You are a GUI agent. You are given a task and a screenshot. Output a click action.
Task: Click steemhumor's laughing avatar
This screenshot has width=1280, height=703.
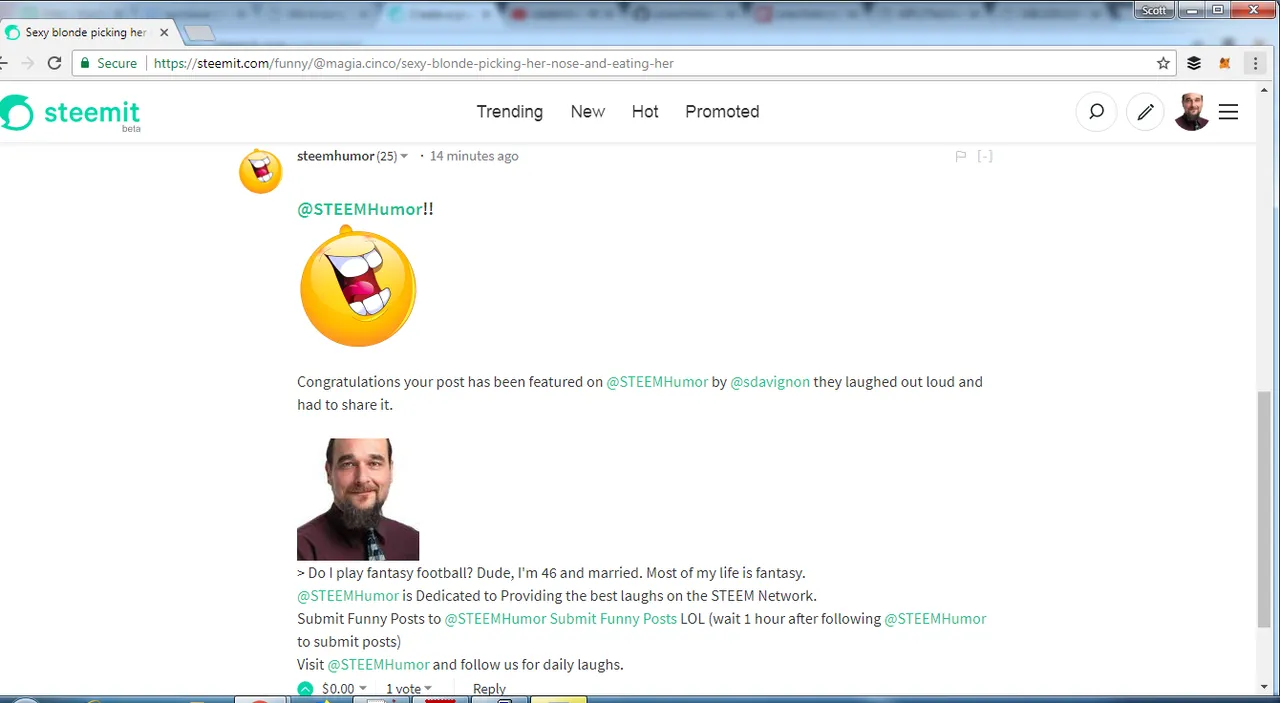click(x=261, y=171)
